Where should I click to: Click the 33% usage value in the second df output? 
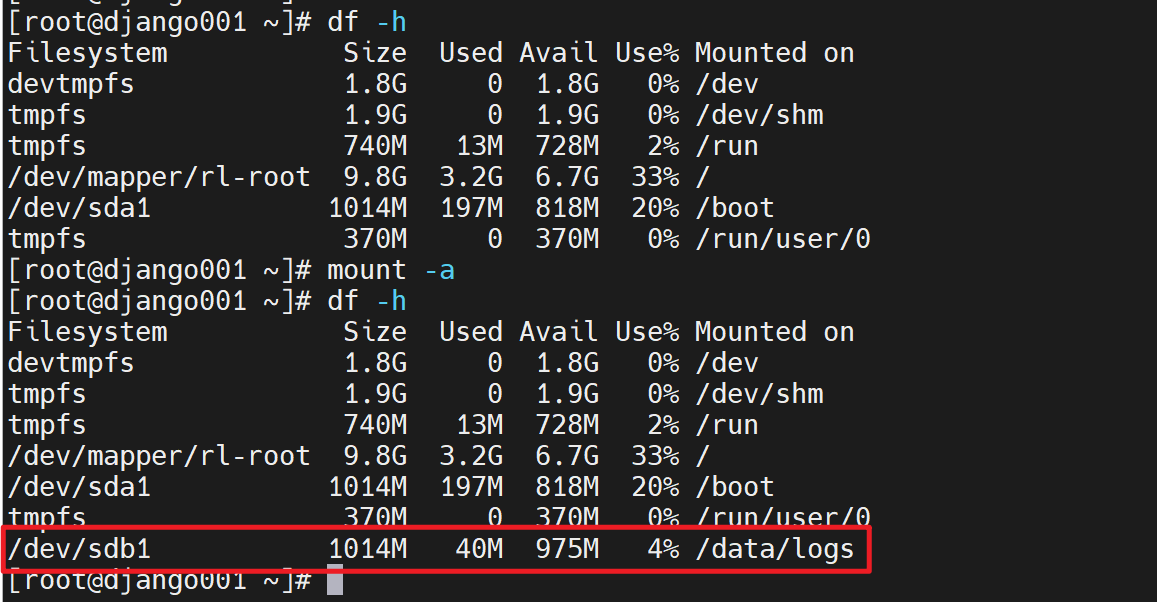pos(655,456)
